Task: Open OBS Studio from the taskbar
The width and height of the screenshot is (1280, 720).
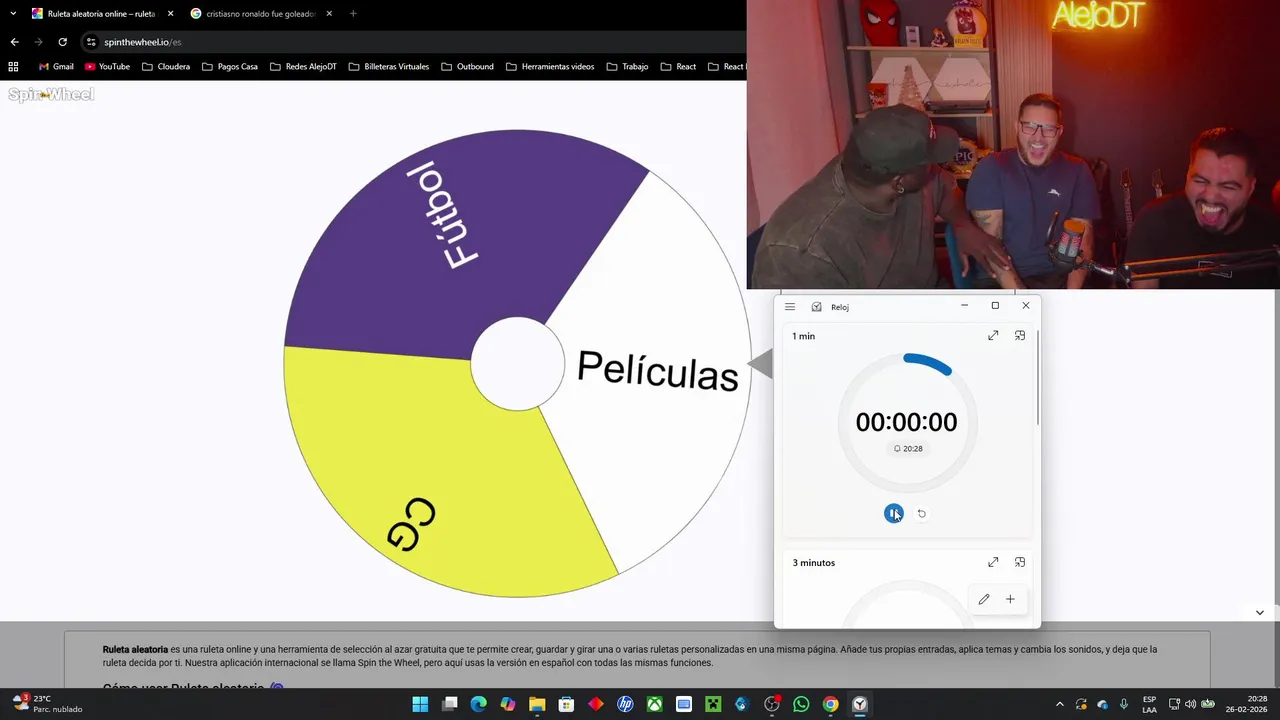Action: (x=772, y=704)
